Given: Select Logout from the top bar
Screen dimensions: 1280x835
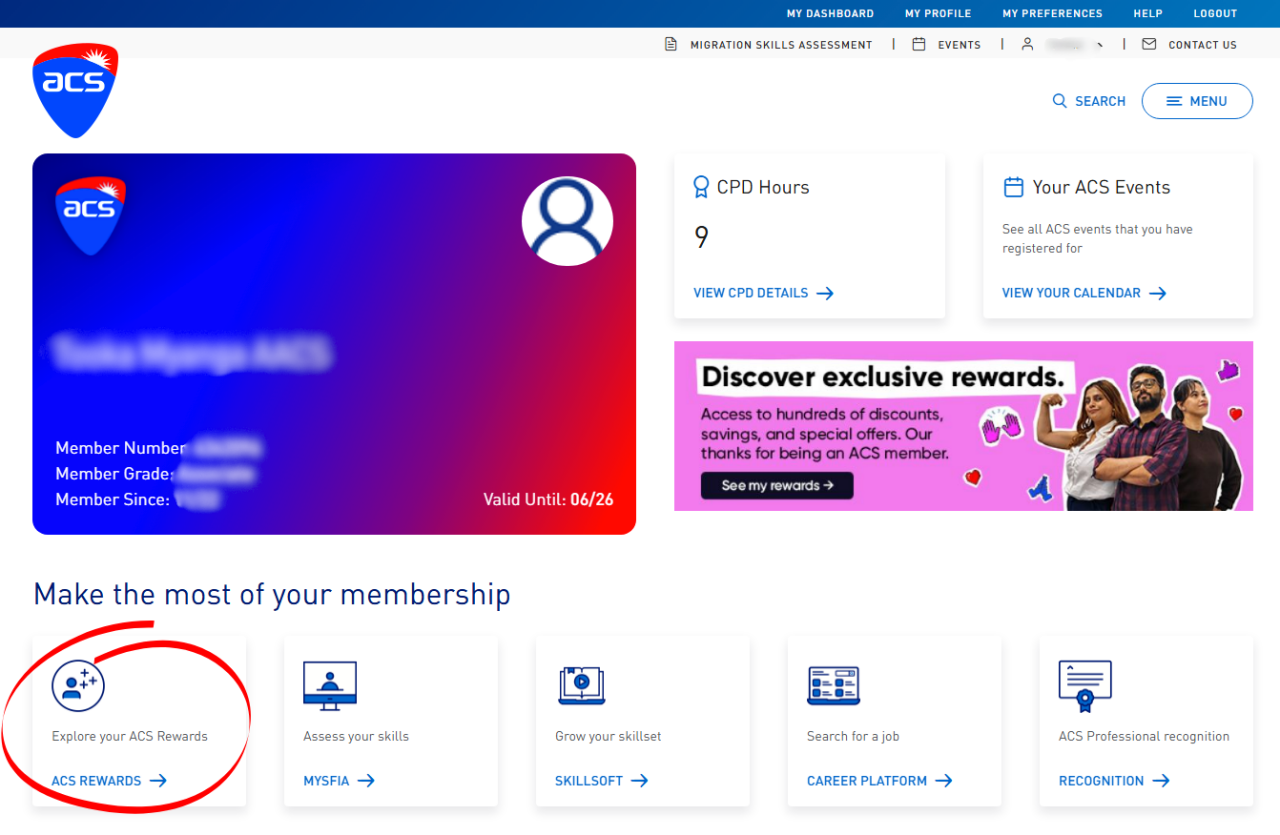Looking at the screenshot, I should (x=1215, y=14).
